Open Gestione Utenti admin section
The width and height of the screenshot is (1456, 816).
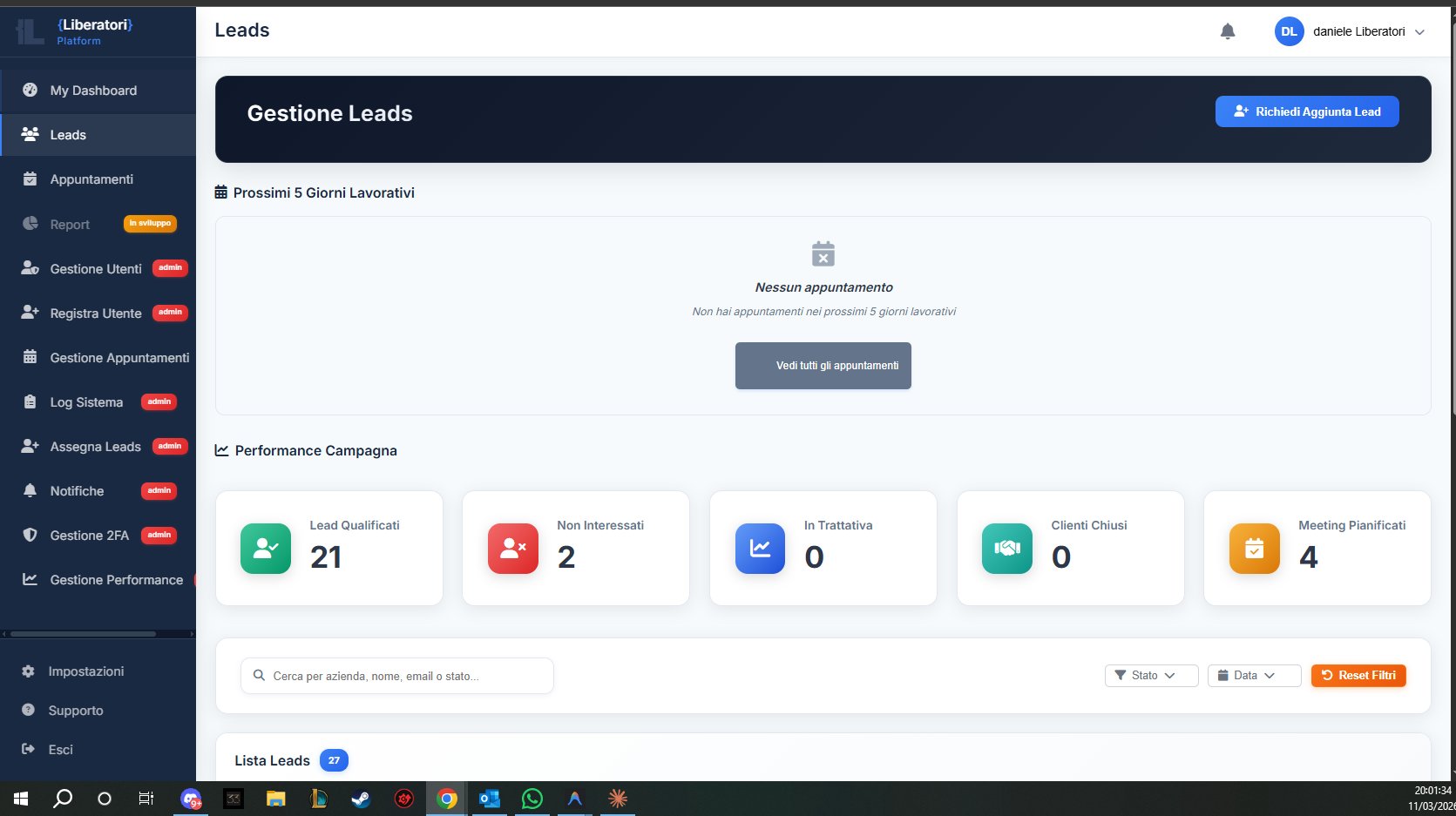coord(96,268)
